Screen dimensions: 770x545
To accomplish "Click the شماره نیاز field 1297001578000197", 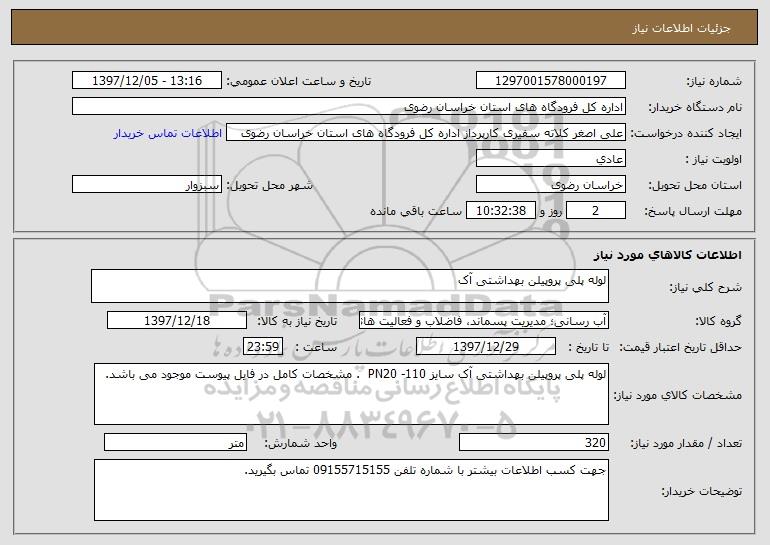I will (x=550, y=80).
